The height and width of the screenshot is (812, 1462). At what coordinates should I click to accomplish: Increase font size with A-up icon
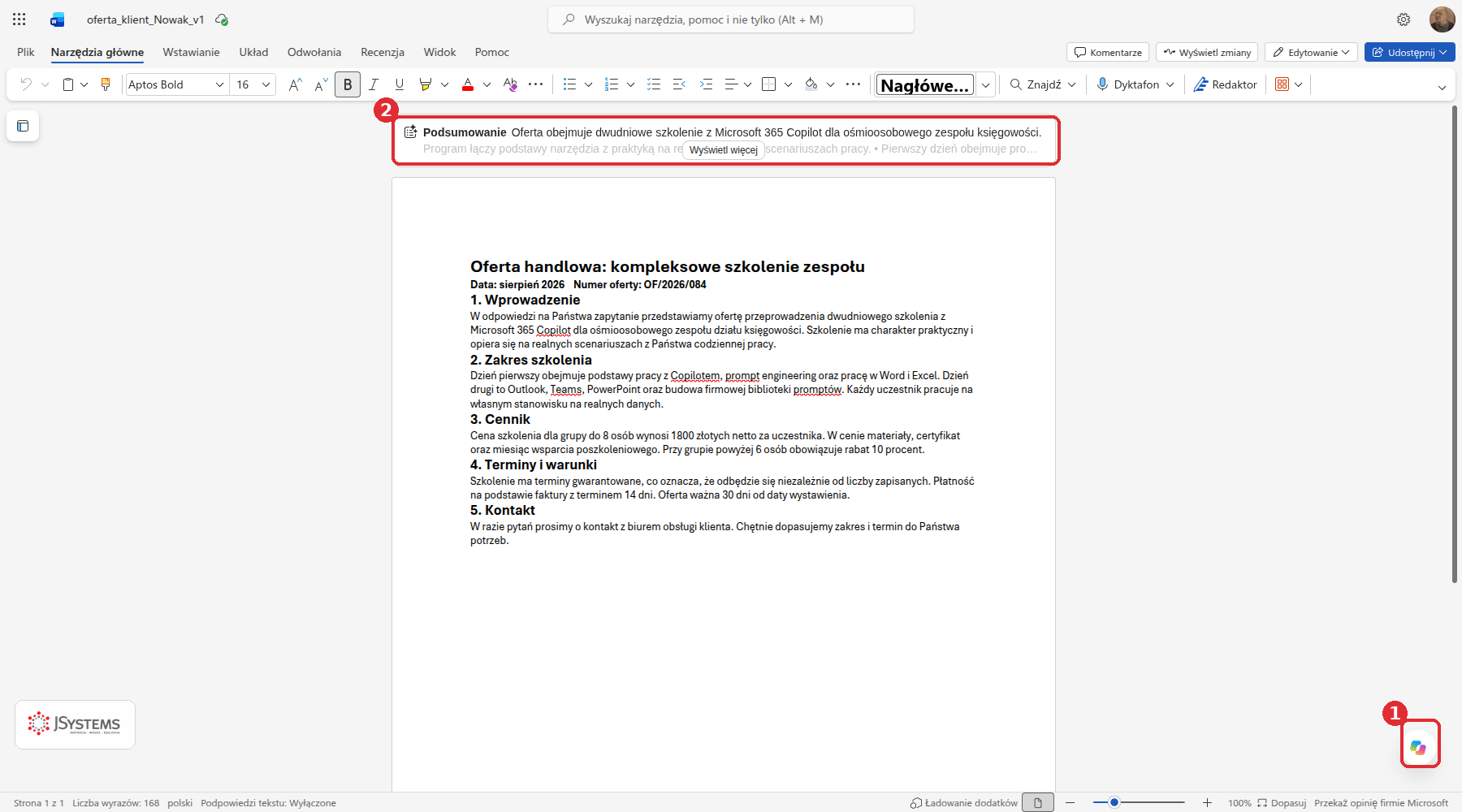[x=296, y=84]
